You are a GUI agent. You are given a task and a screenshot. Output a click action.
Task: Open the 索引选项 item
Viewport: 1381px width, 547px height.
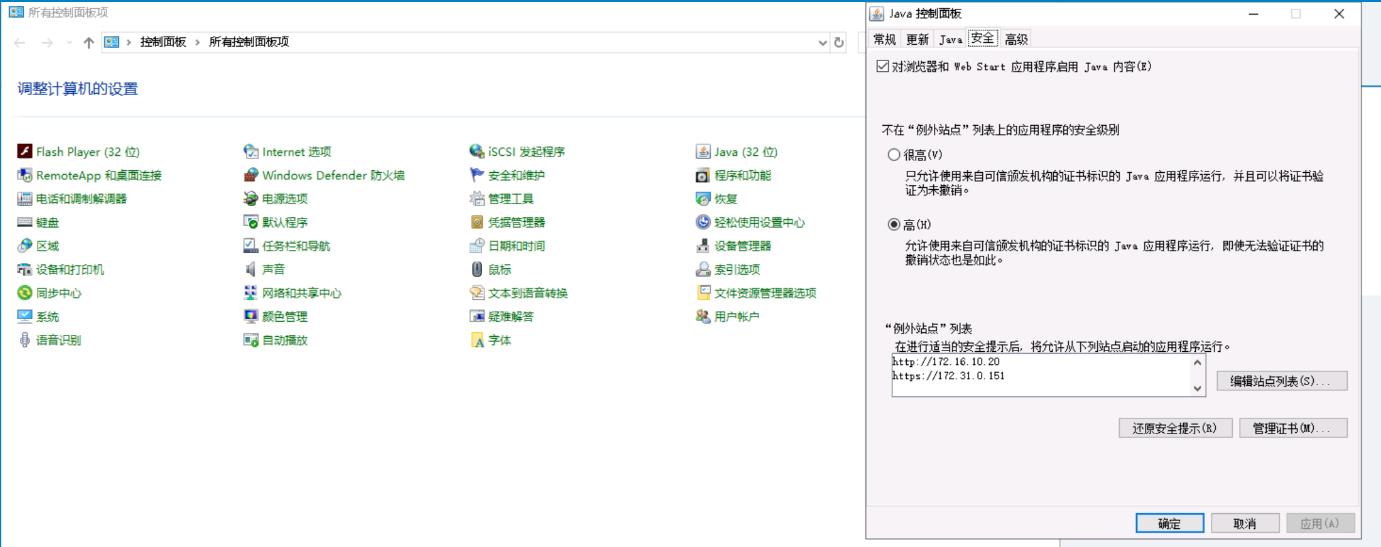coord(728,269)
